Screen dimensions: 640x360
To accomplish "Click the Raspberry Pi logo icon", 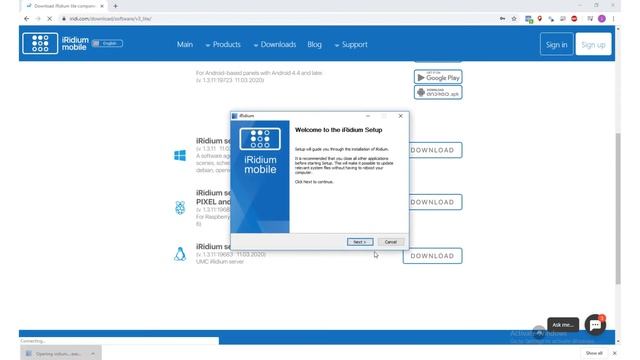I will 180,208.
